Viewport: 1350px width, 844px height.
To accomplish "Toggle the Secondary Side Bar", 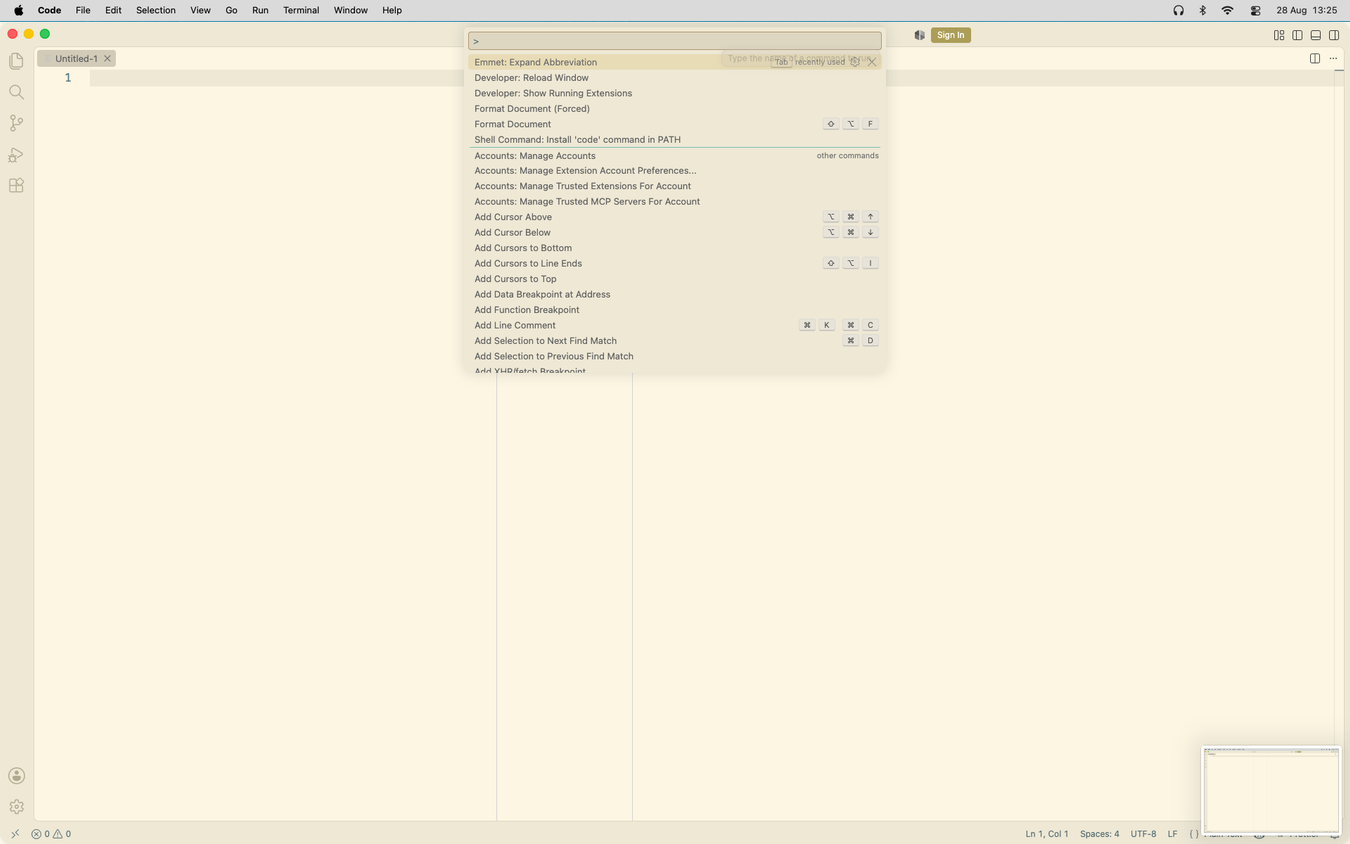I will tap(1334, 35).
